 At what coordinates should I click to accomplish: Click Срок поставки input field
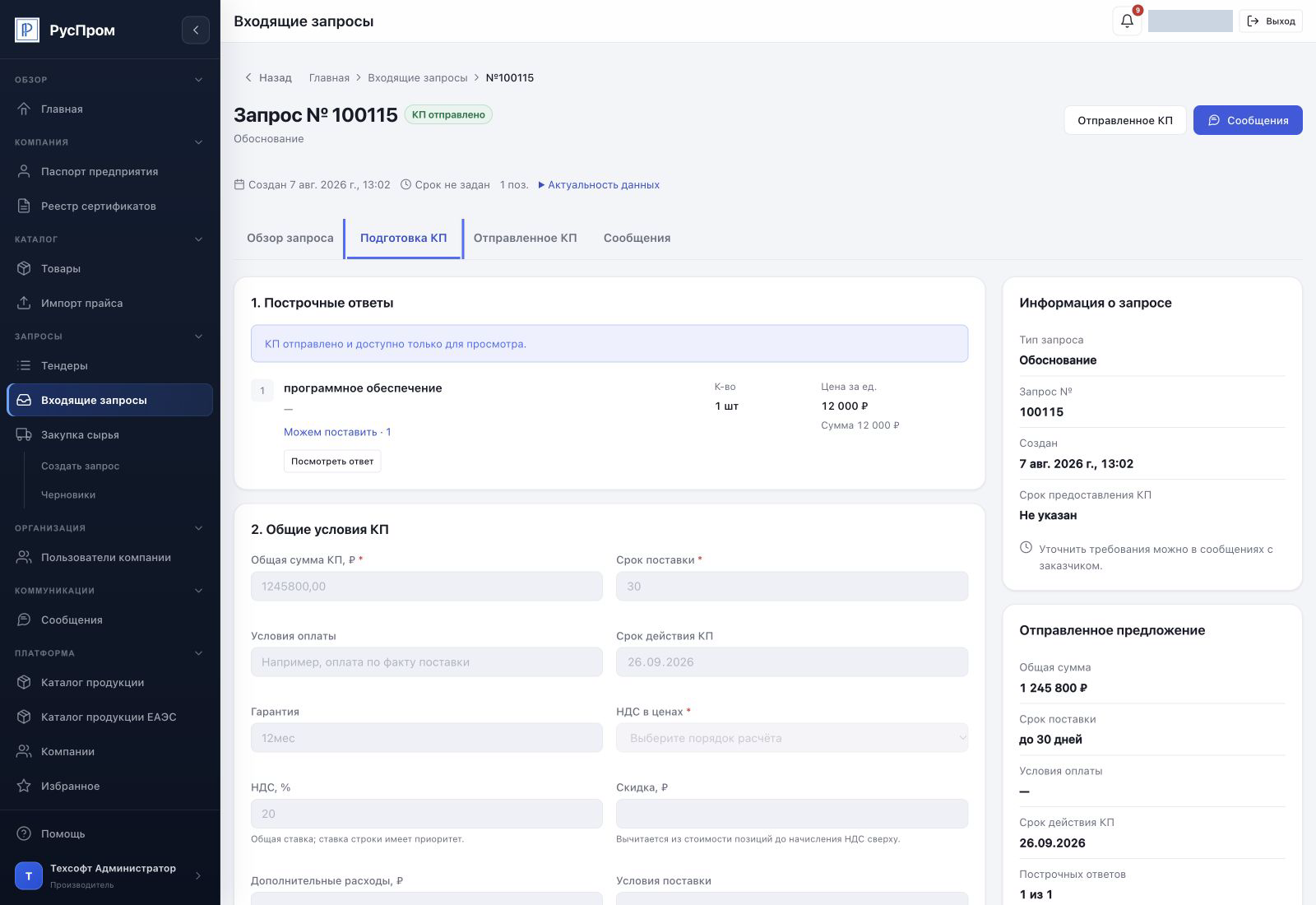click(792, 587)
